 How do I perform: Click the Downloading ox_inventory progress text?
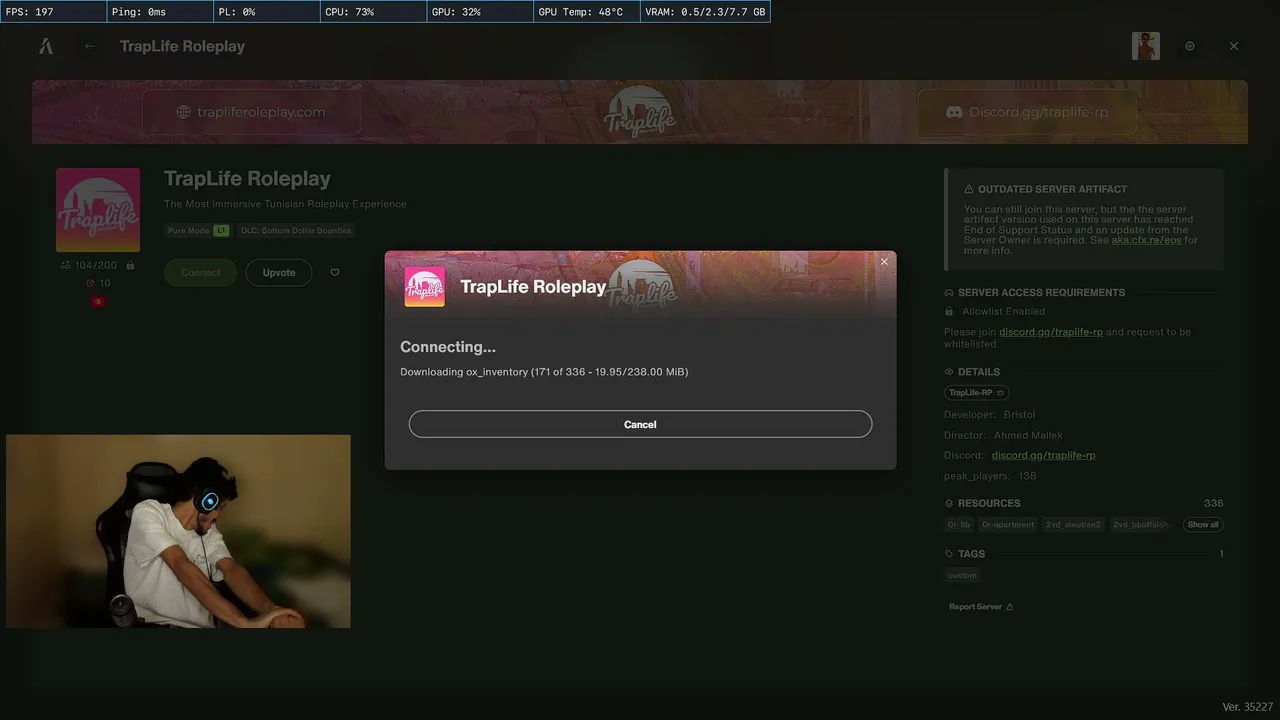click(544, 372)
